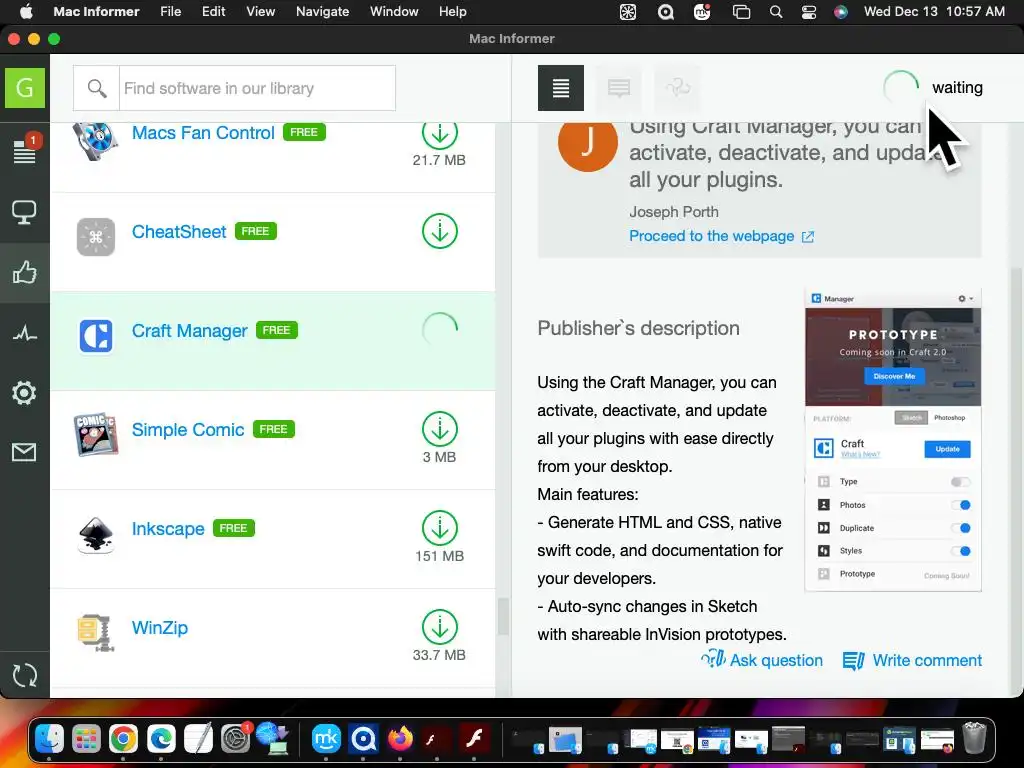Download Inkscape with the green arrow icon

[440, 528]
